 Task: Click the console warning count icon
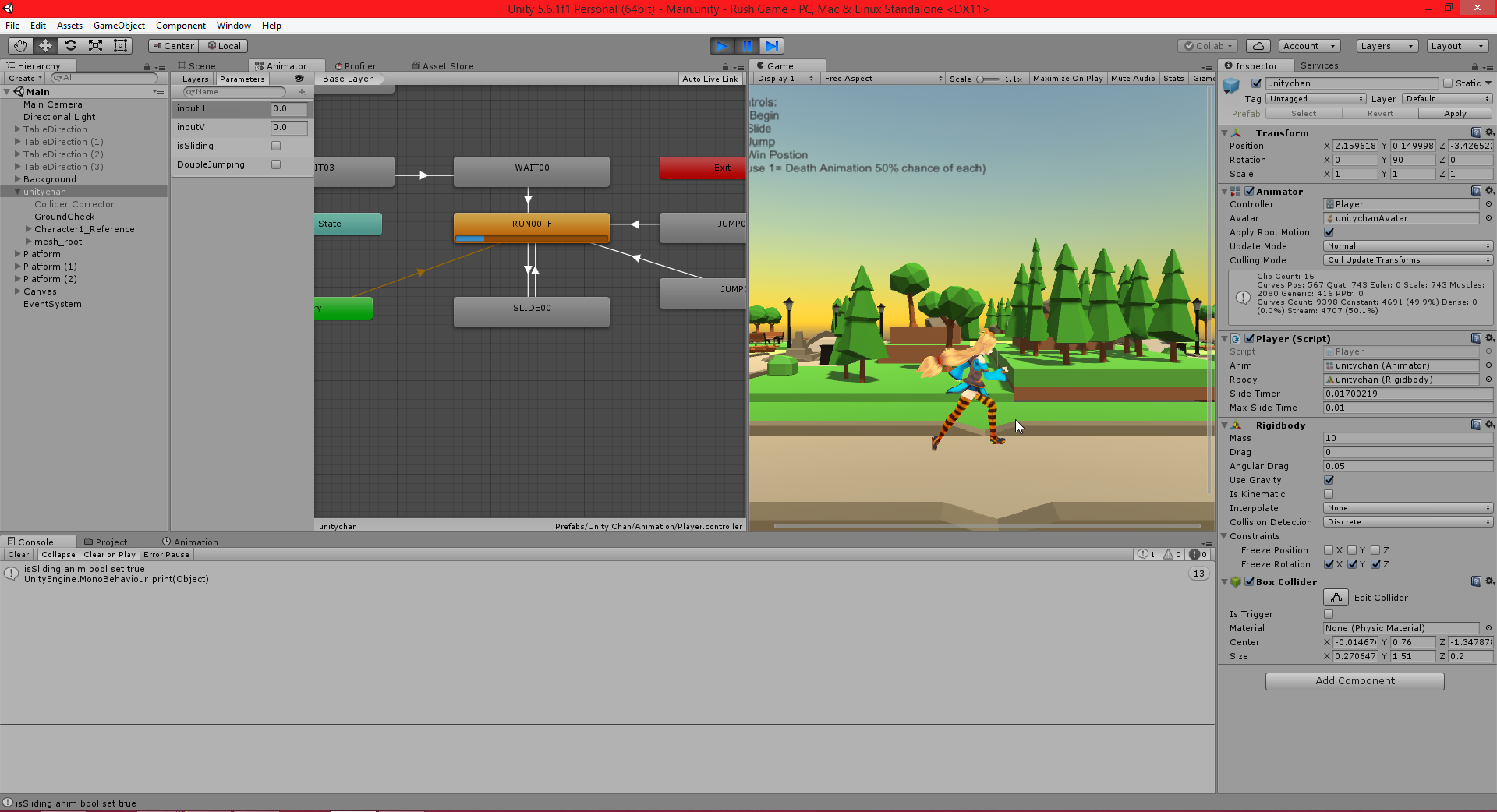(x=1173, y=555)
